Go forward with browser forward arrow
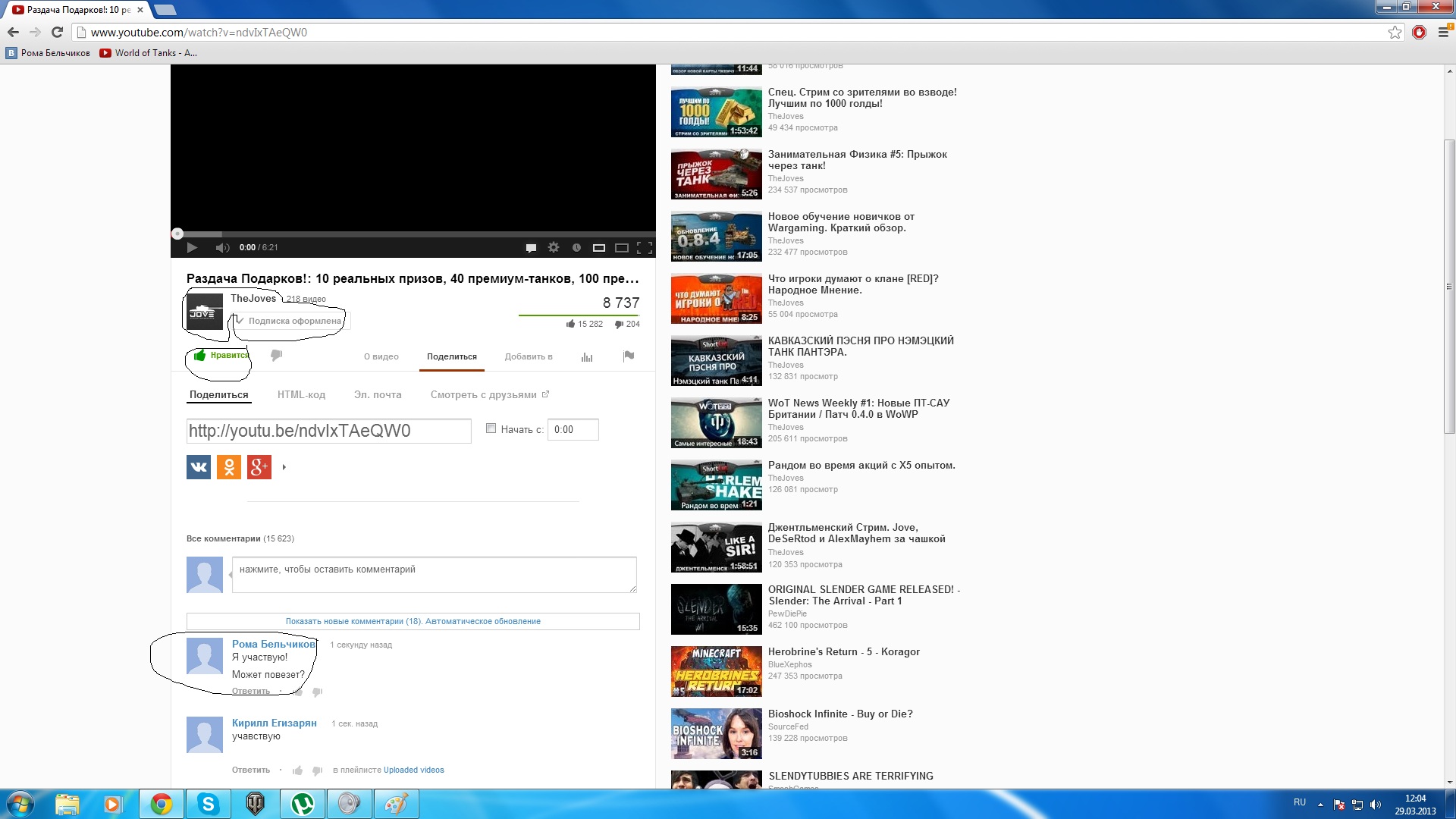This screenshot has width=1456, height=819. tap(35, 32)
